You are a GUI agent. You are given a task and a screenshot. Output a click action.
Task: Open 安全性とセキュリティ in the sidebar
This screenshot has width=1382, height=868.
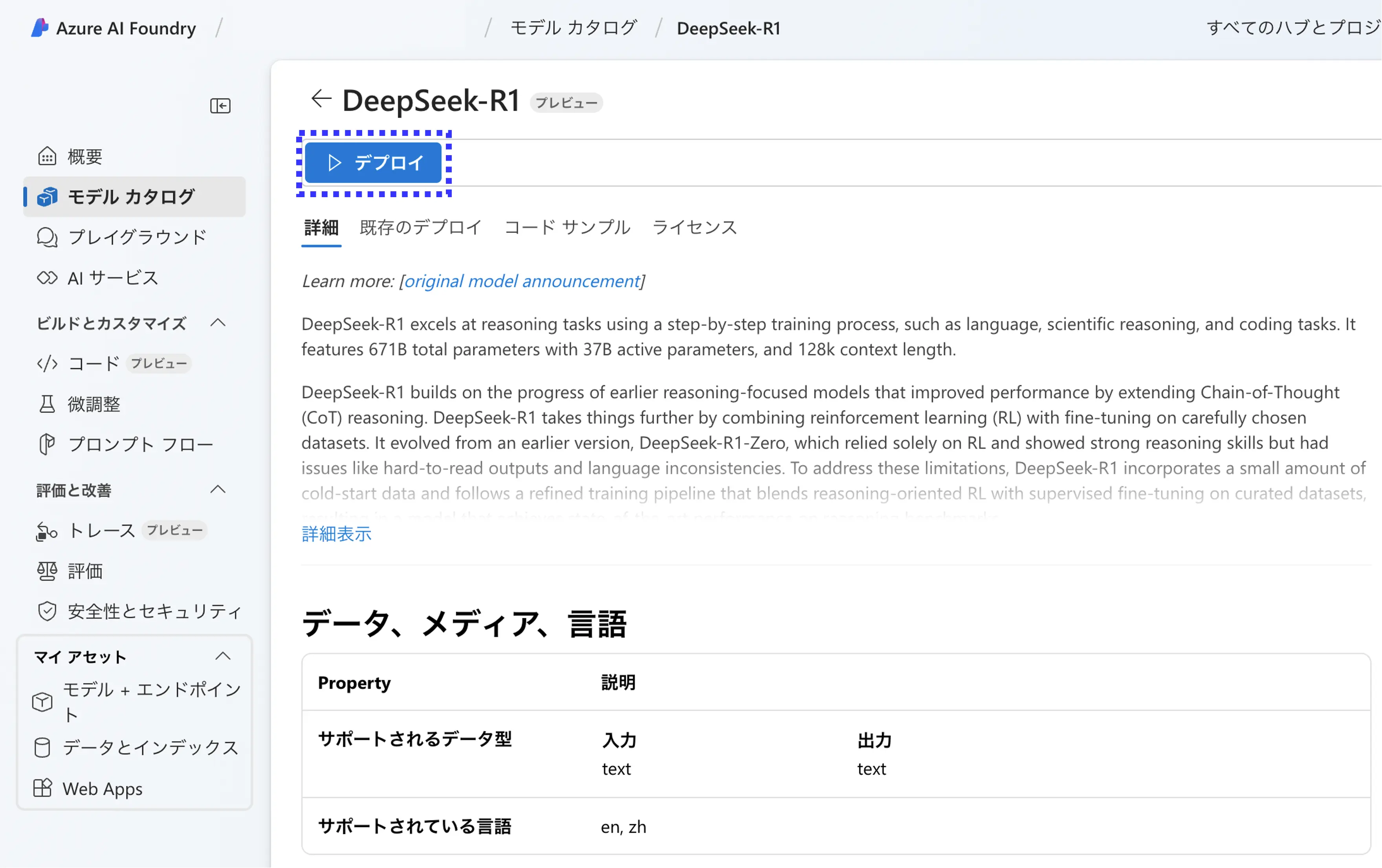point(134,611)
